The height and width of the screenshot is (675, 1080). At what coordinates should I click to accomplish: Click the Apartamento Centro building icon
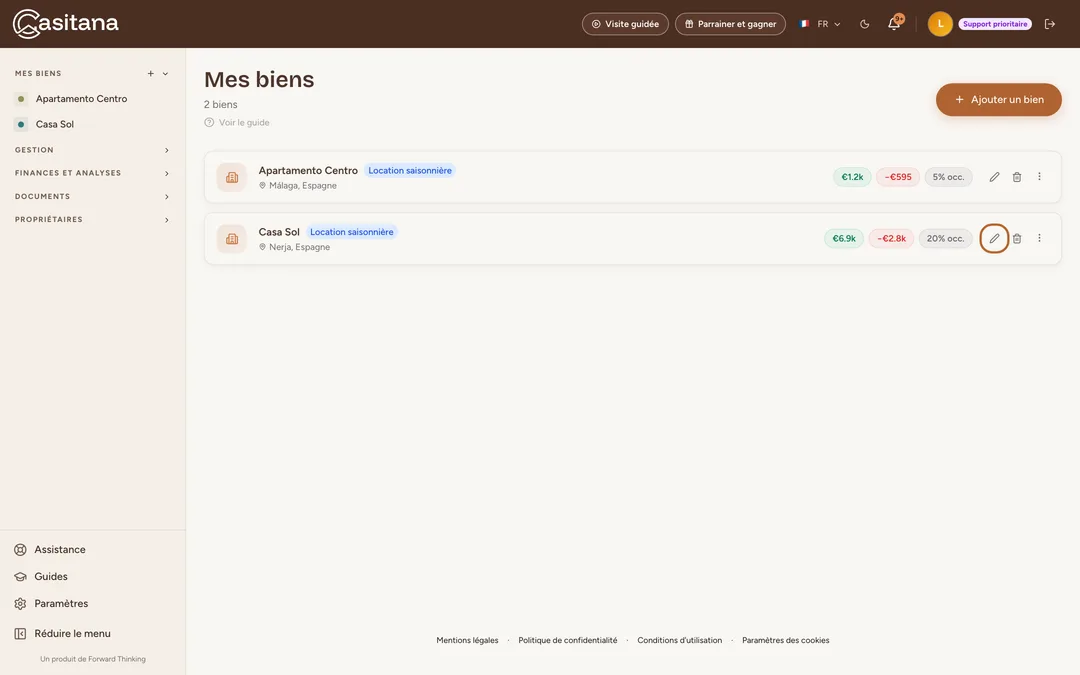[x=232, y=177]
